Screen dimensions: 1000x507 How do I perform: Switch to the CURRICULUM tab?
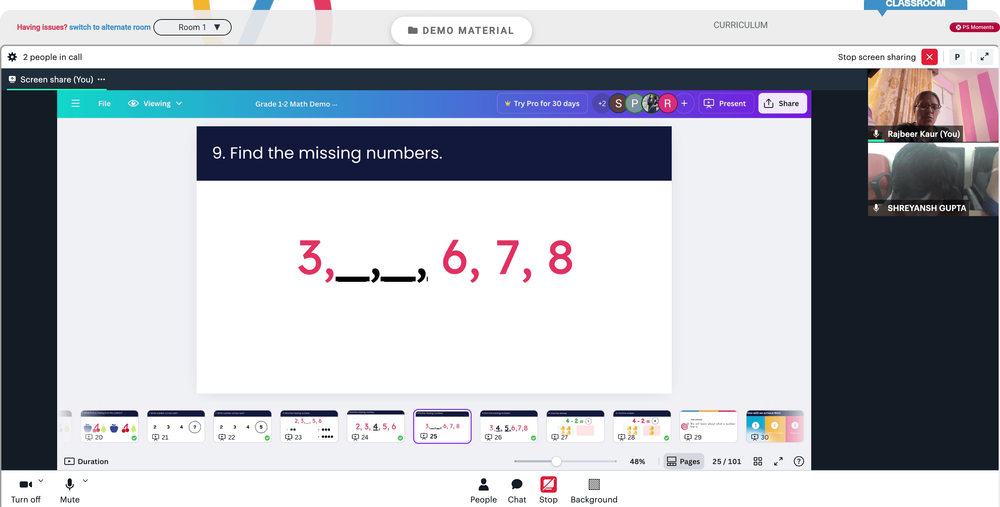click(740, 25)
